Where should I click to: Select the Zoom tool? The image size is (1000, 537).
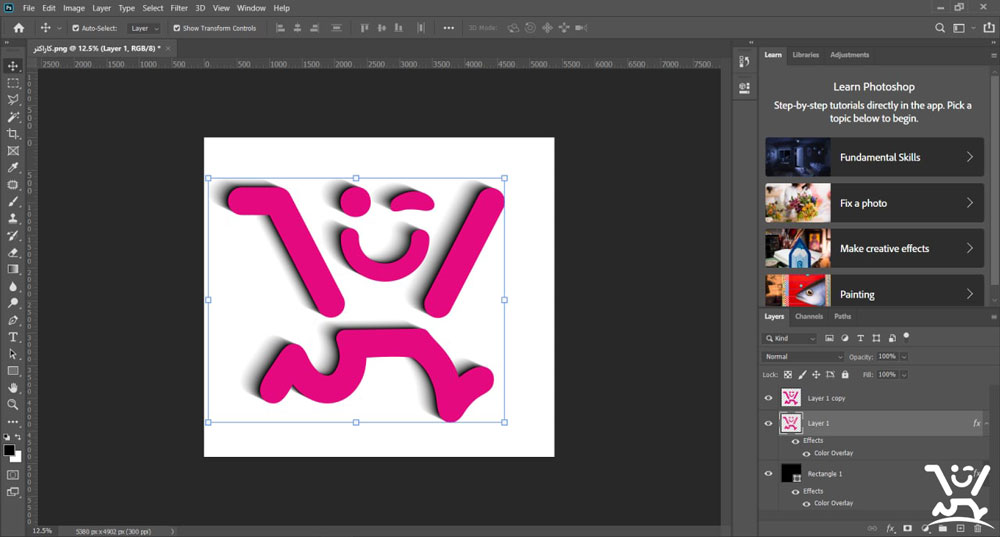[13, 404]
